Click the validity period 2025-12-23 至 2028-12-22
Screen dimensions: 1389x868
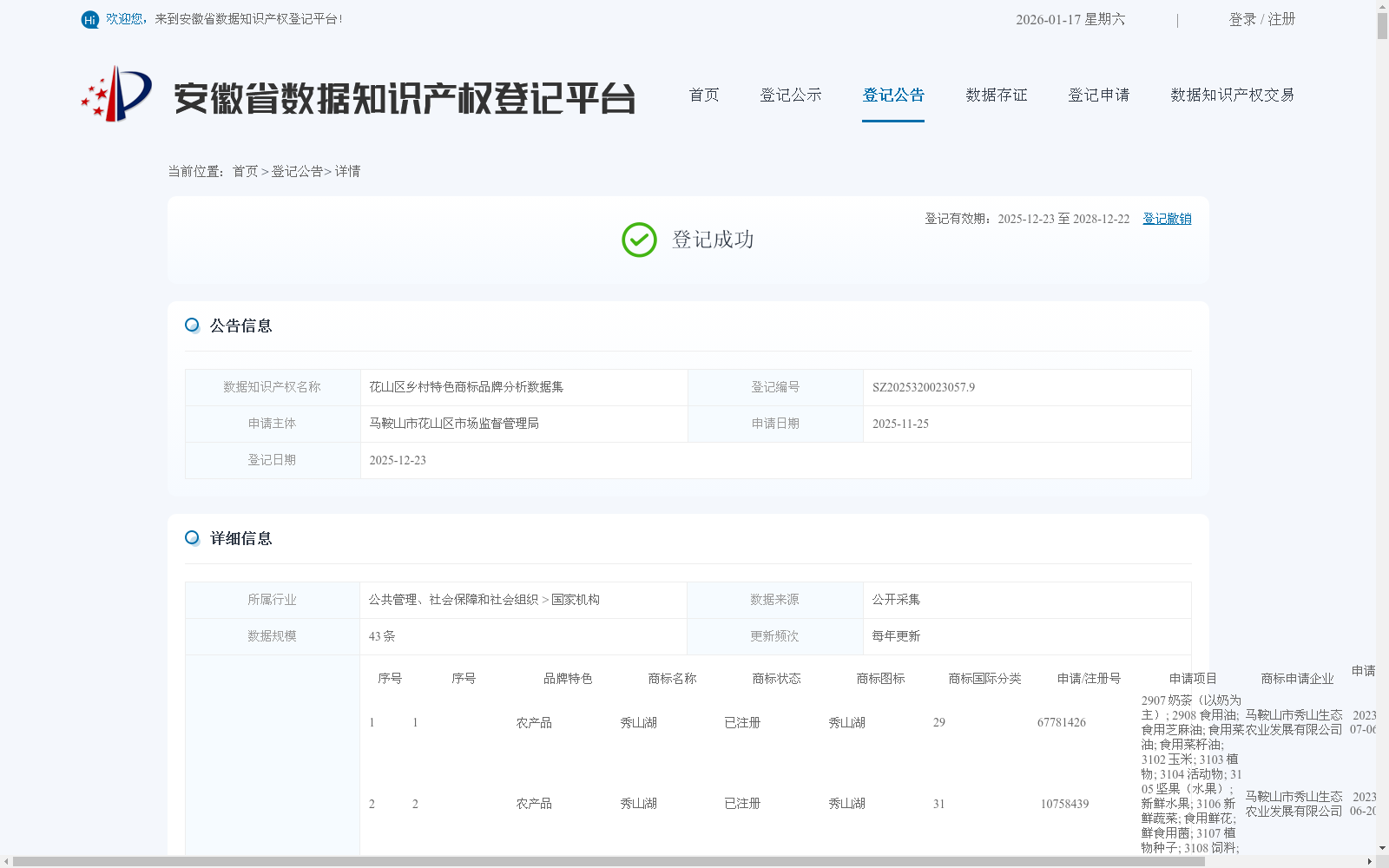pos(1063,219)
